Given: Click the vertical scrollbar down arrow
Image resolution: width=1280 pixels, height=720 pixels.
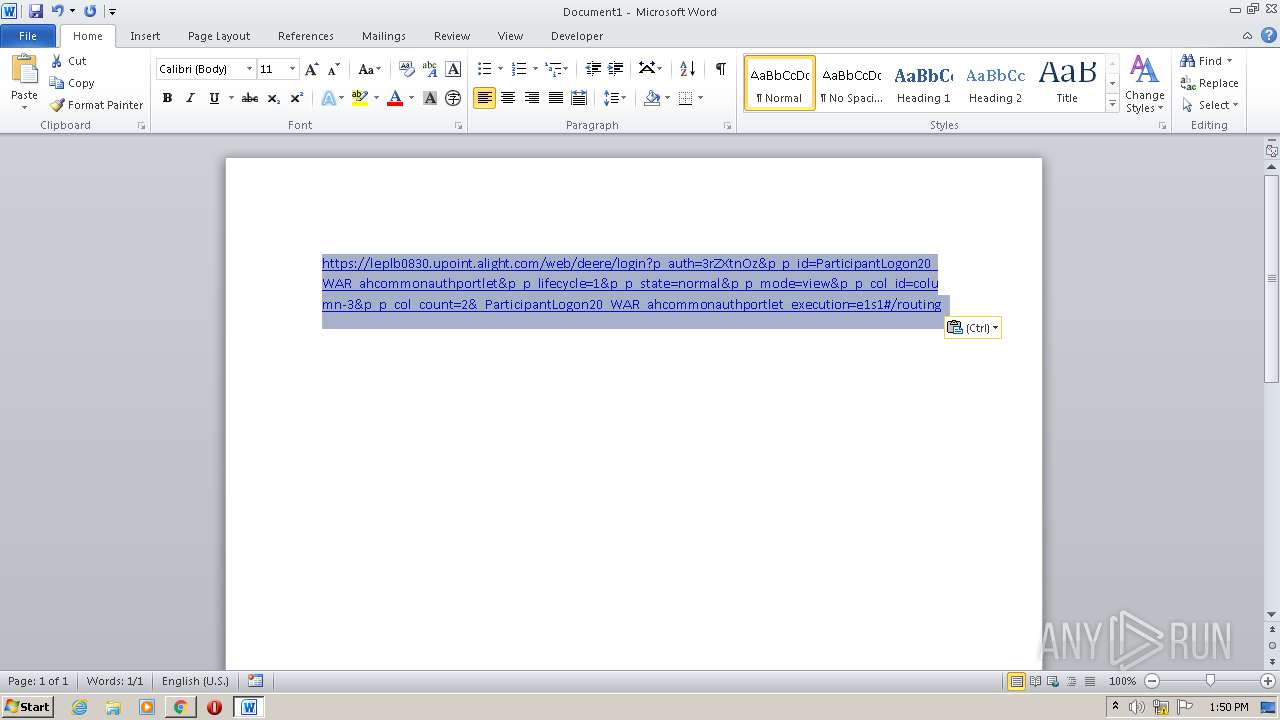Looking at the screenshot, I should pyautogui.click(x=1272, y=615).
